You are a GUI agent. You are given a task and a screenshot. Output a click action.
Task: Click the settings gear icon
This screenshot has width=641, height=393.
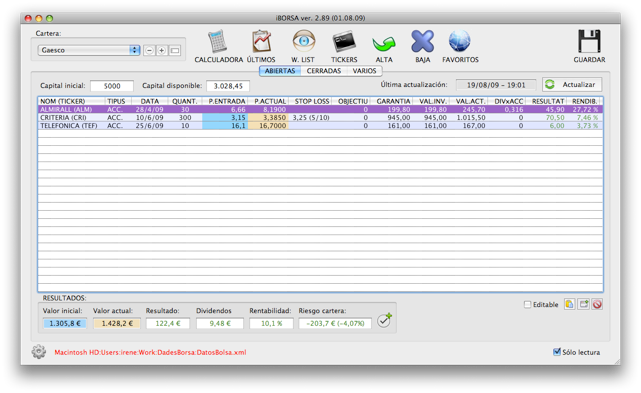(x=39, y=352)
